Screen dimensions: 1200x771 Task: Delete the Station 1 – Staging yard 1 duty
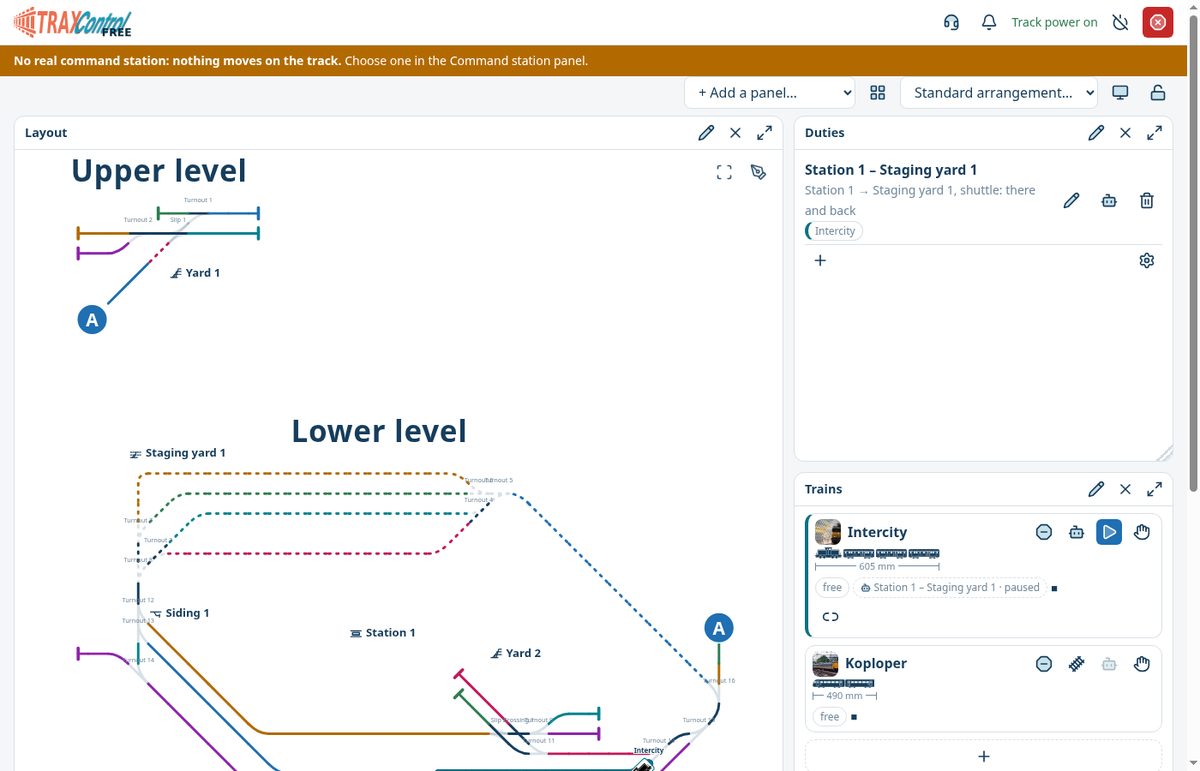coord(1147,201)
